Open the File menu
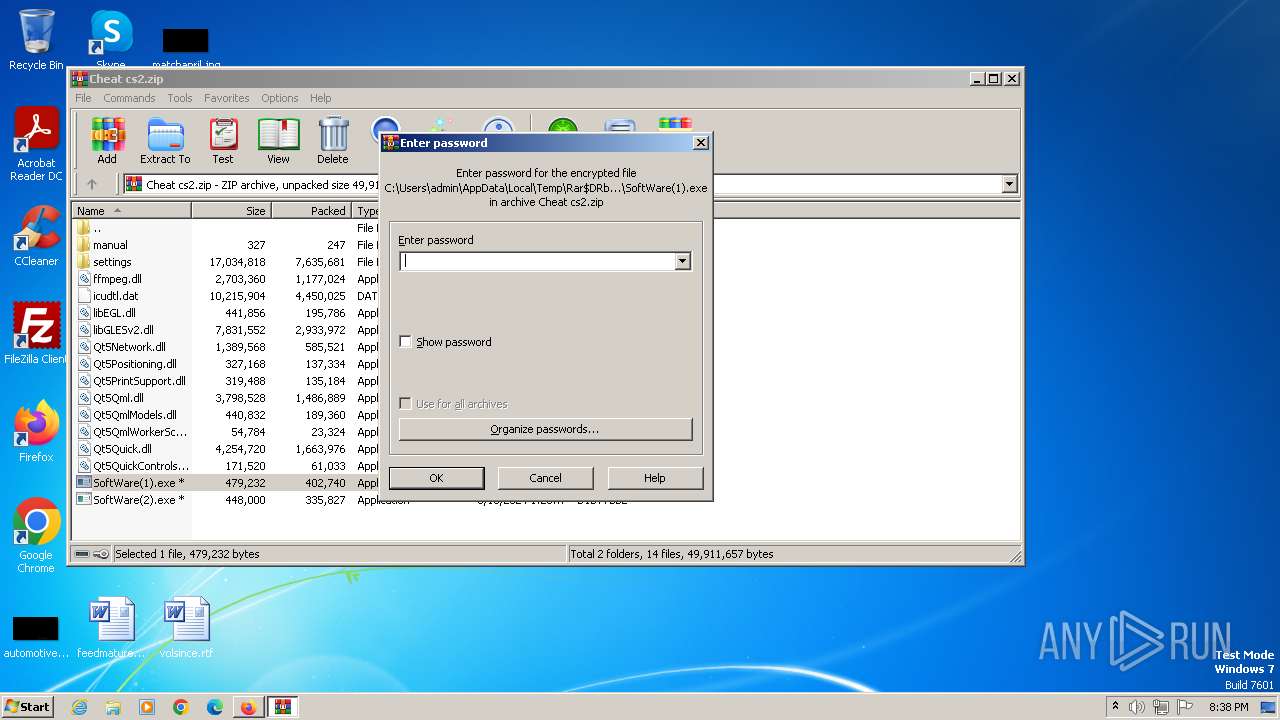The image size is (1280, 720). coord(83,98)
